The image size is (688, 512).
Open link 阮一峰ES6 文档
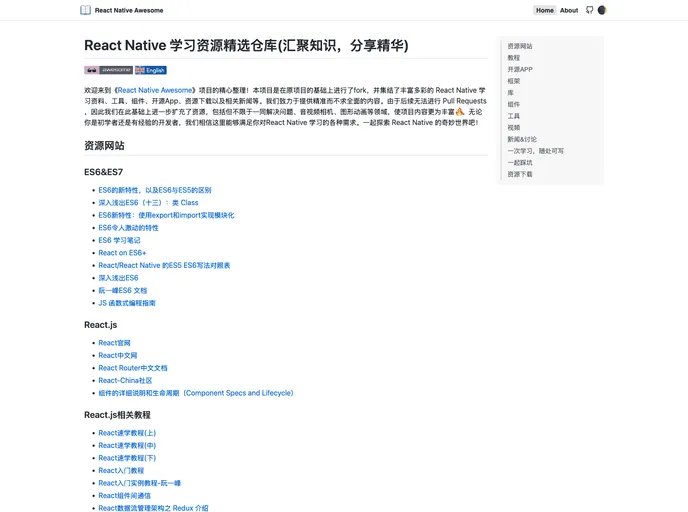coord(122,290)
